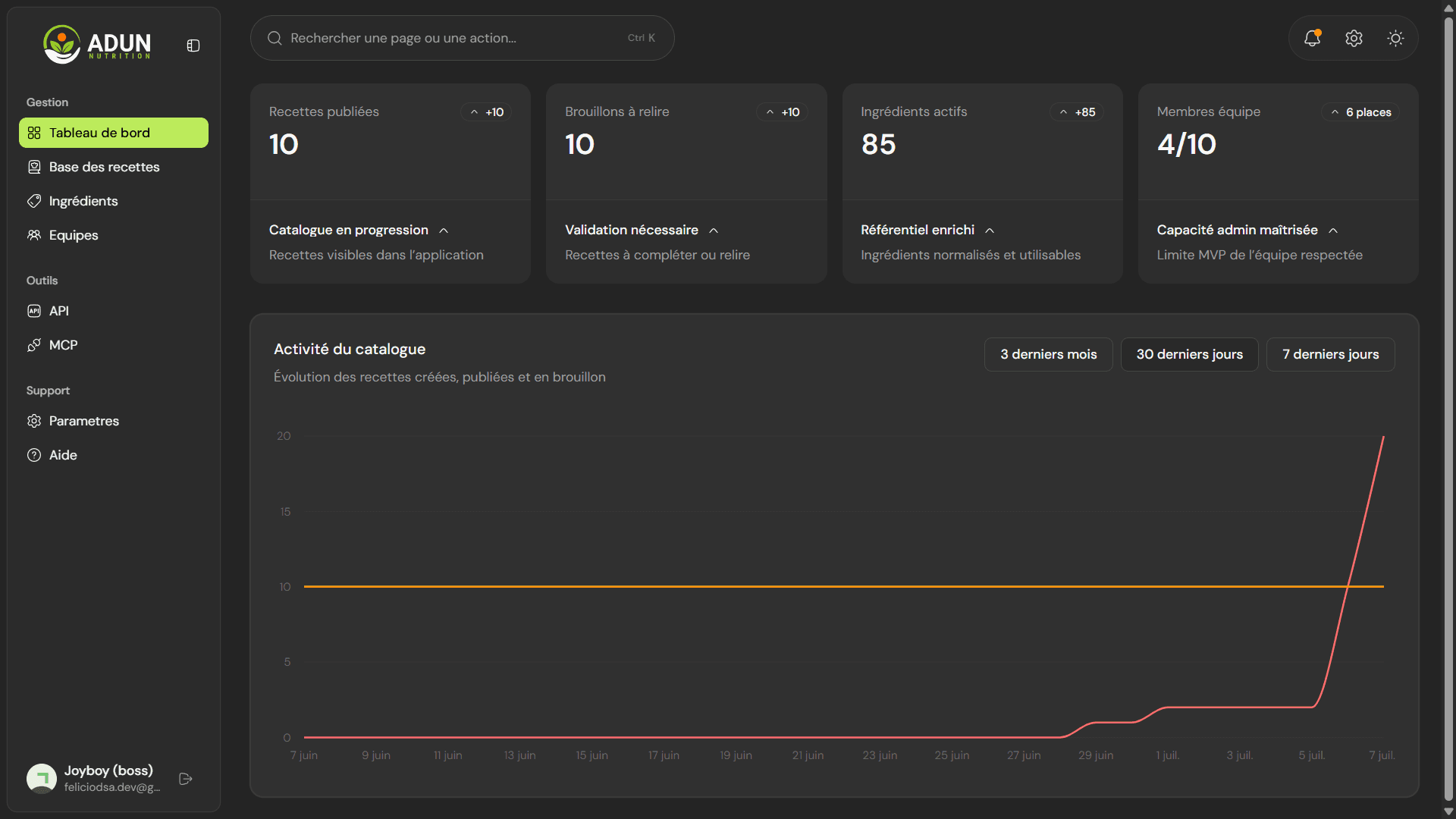
Task: Click the scrollbar up arrow
Action: (x=1448, y=8)
